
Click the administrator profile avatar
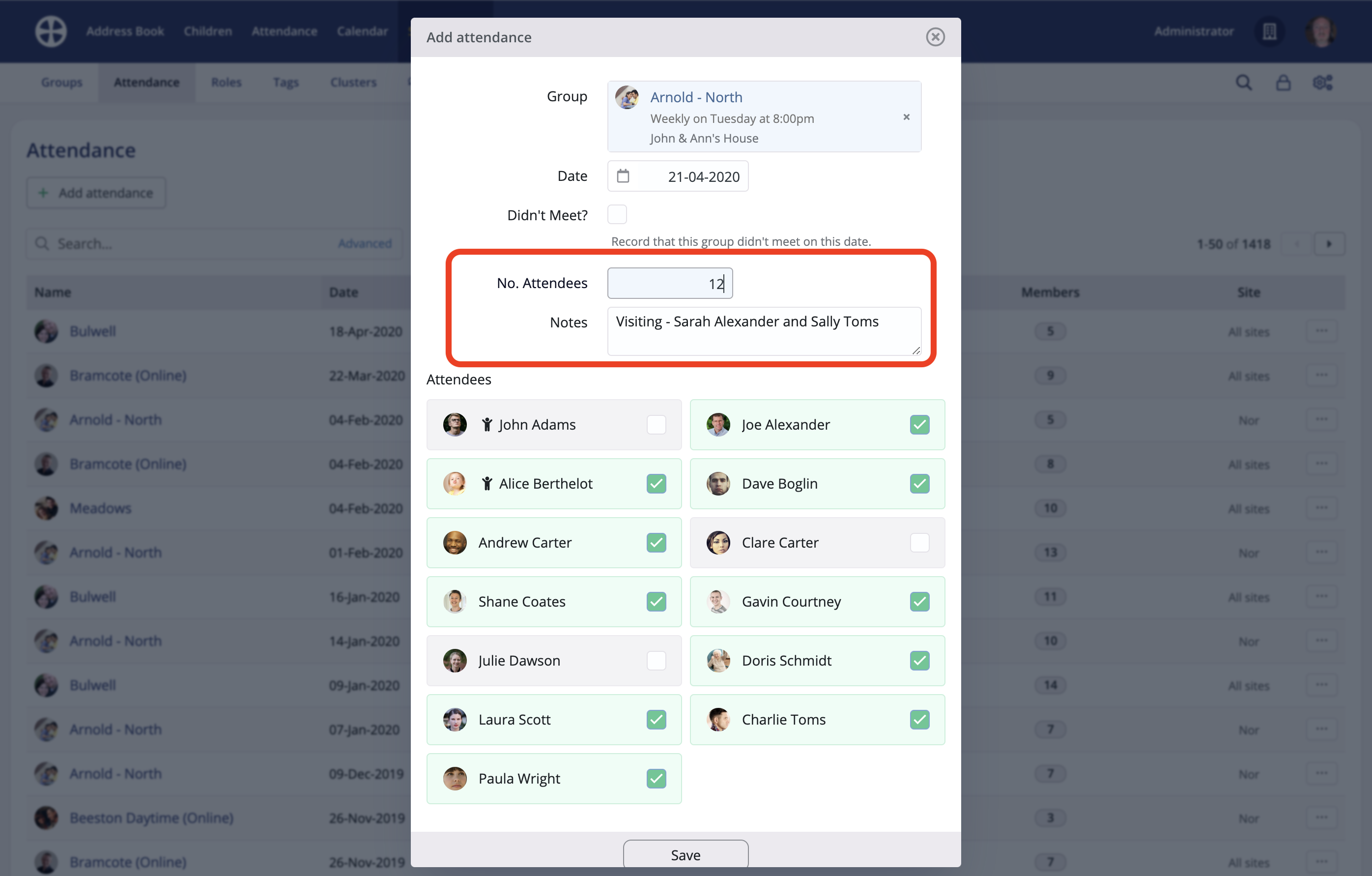pos(1321,31)
